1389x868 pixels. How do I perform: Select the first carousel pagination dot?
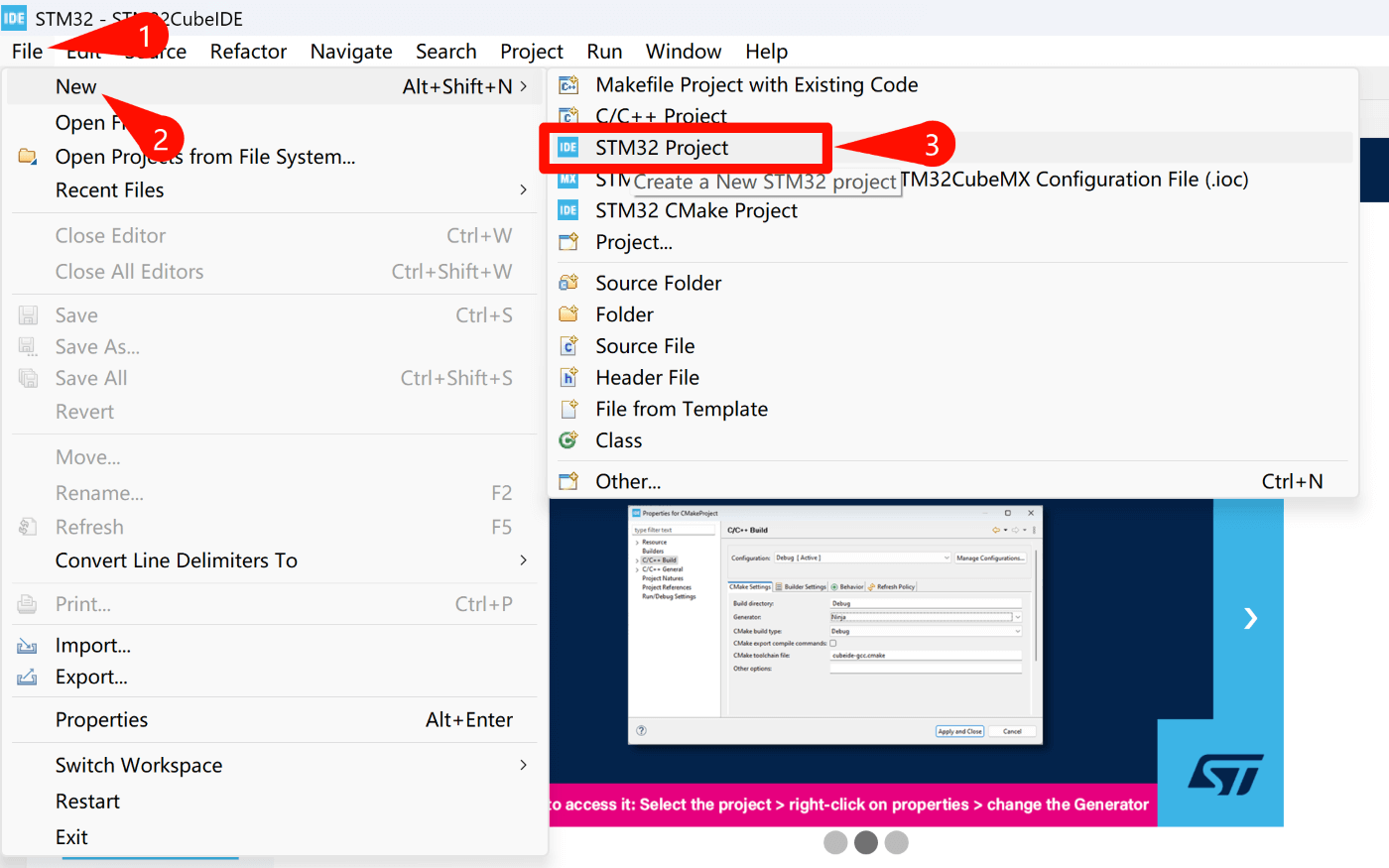835,842
